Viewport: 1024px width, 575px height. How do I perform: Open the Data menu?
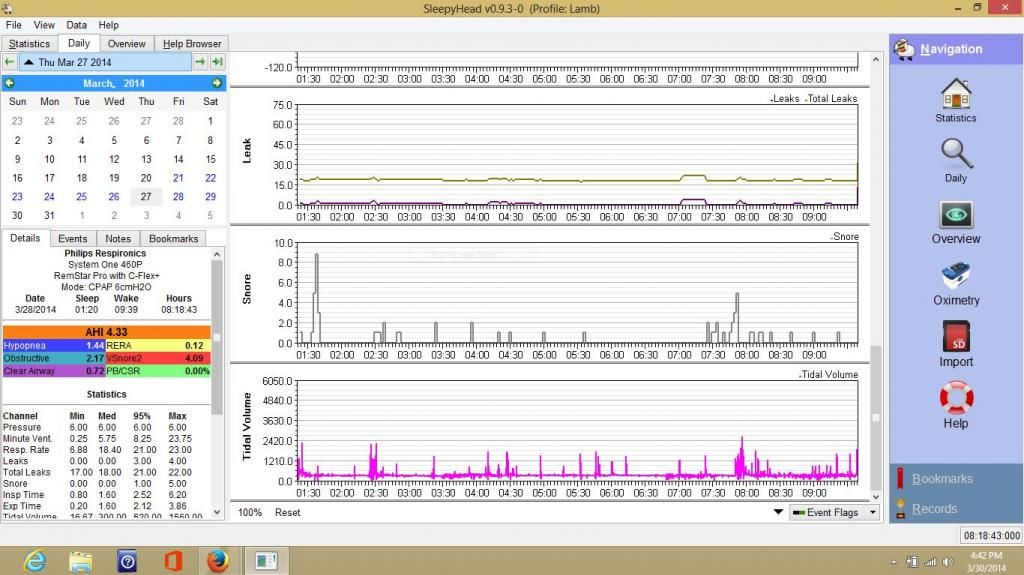(x=76, y=25)
